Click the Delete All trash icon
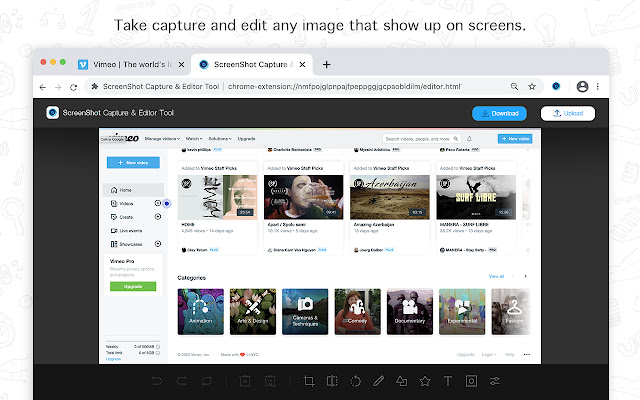The height and width of the screenshot is (400, 640). coord(270,381)
